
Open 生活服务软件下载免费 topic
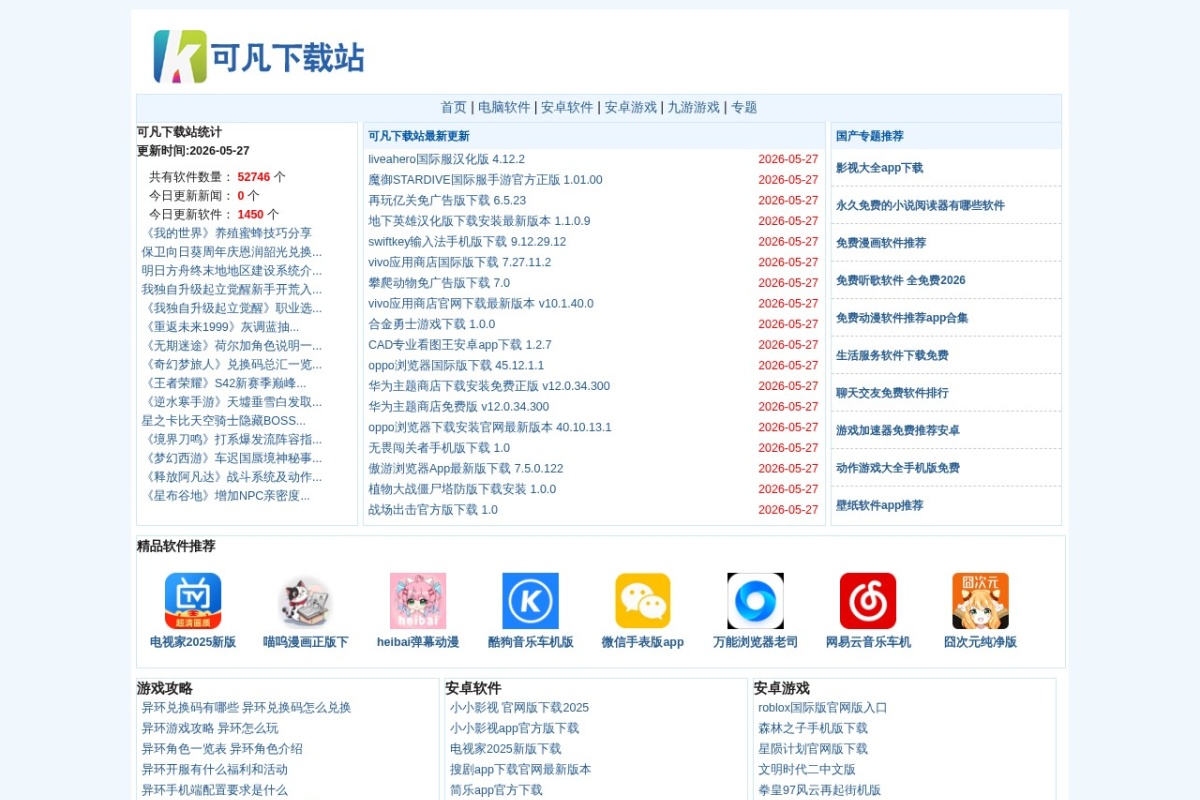(892, 355)
